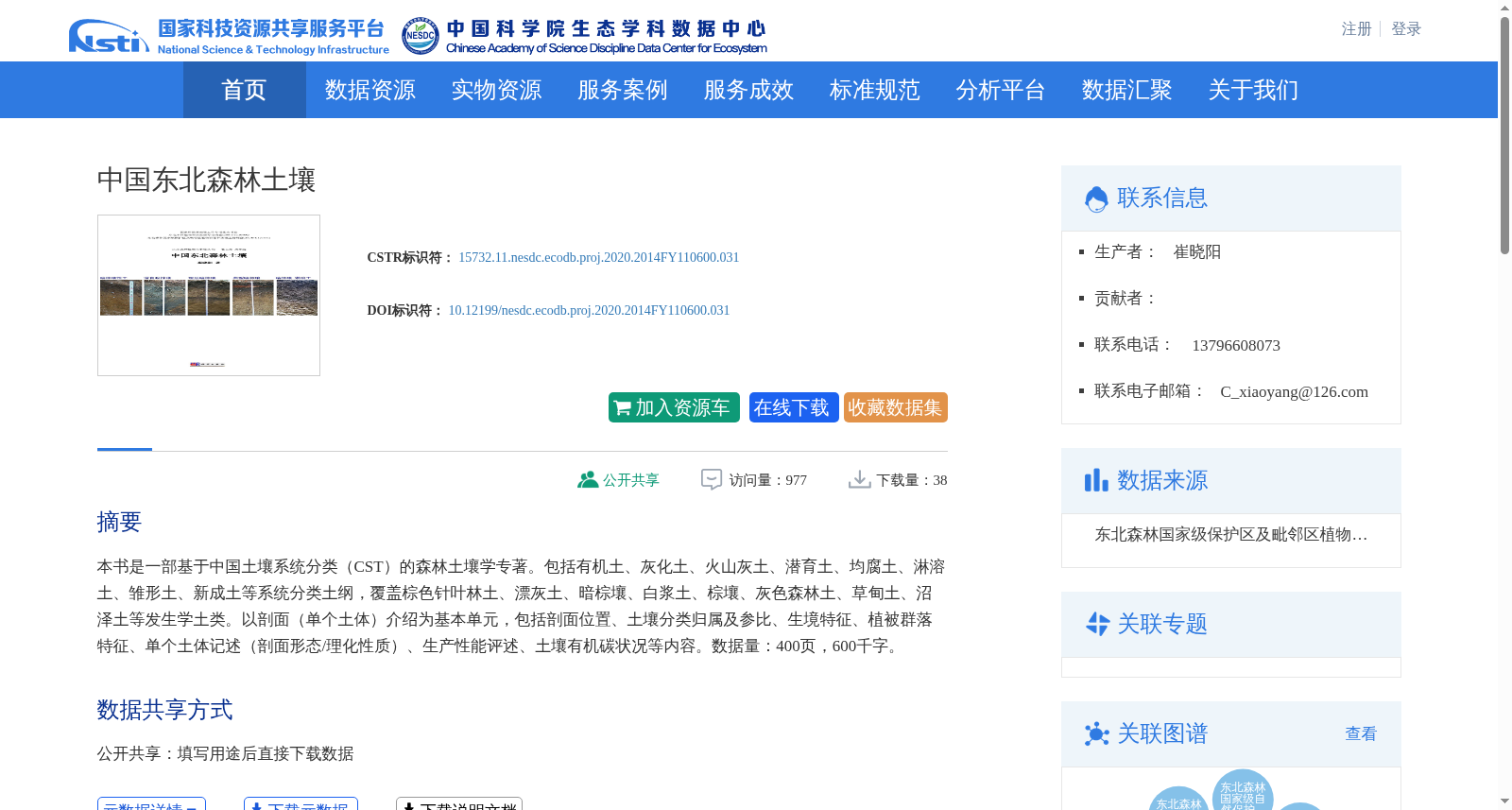Image resolution: width=1512 pixels, height=810 pixels.
Task: Click the 公开共享 label text
Action: click(x=631, y=480)
